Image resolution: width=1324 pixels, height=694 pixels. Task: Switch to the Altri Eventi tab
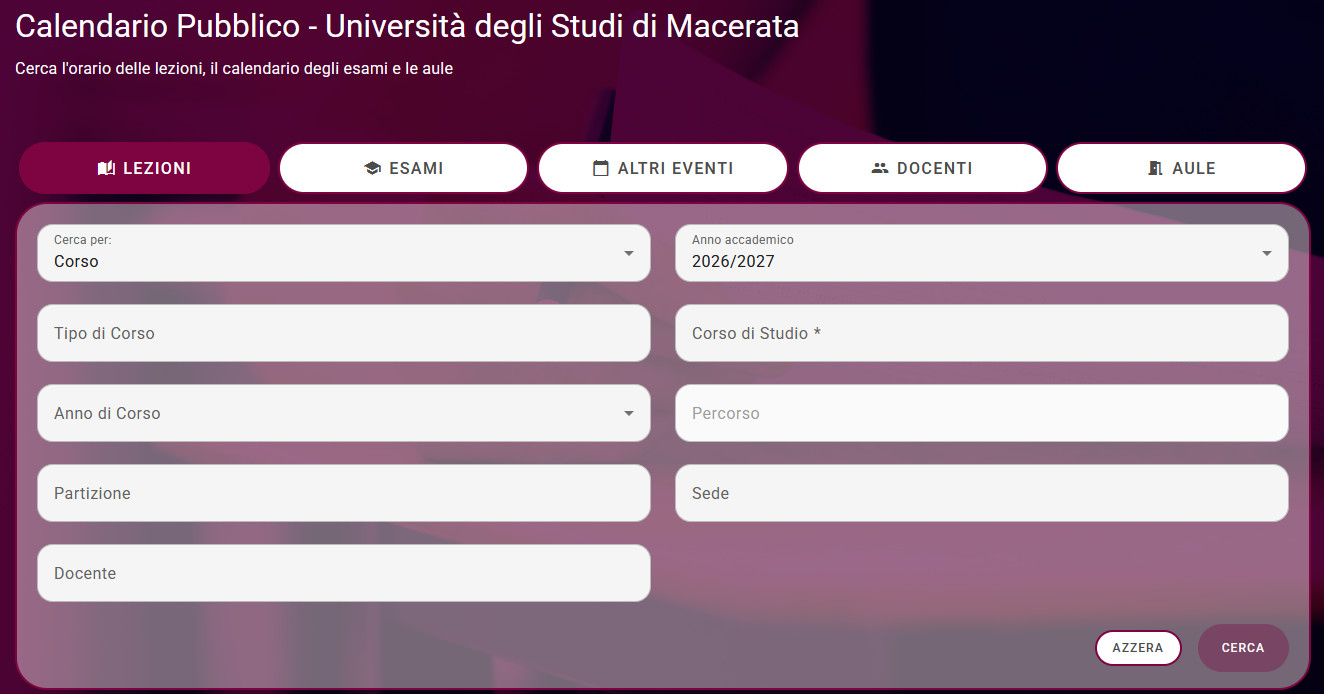pyautogui.click(x=663, y=168)
